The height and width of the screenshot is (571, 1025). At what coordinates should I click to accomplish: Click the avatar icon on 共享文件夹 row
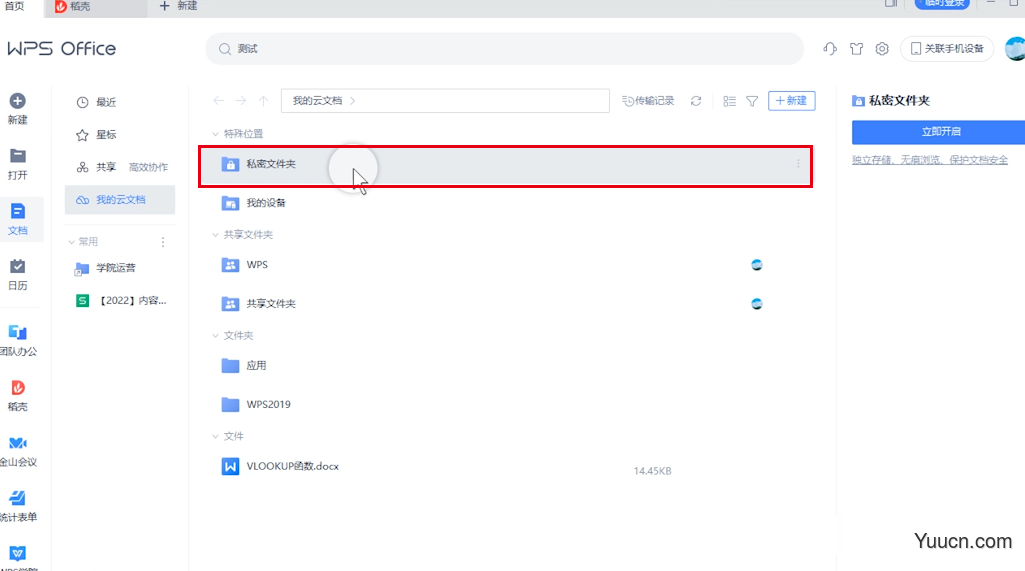(756, 303)
